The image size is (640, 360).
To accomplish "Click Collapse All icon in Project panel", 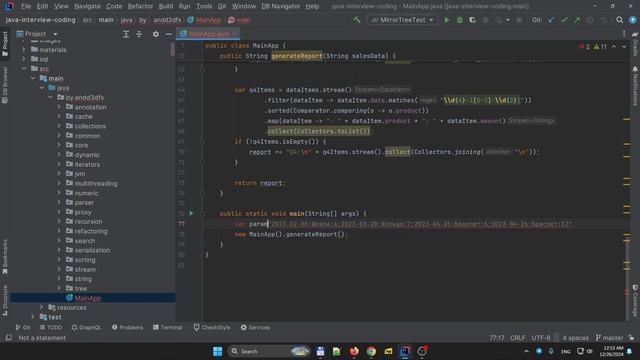I will click(139, 34).
